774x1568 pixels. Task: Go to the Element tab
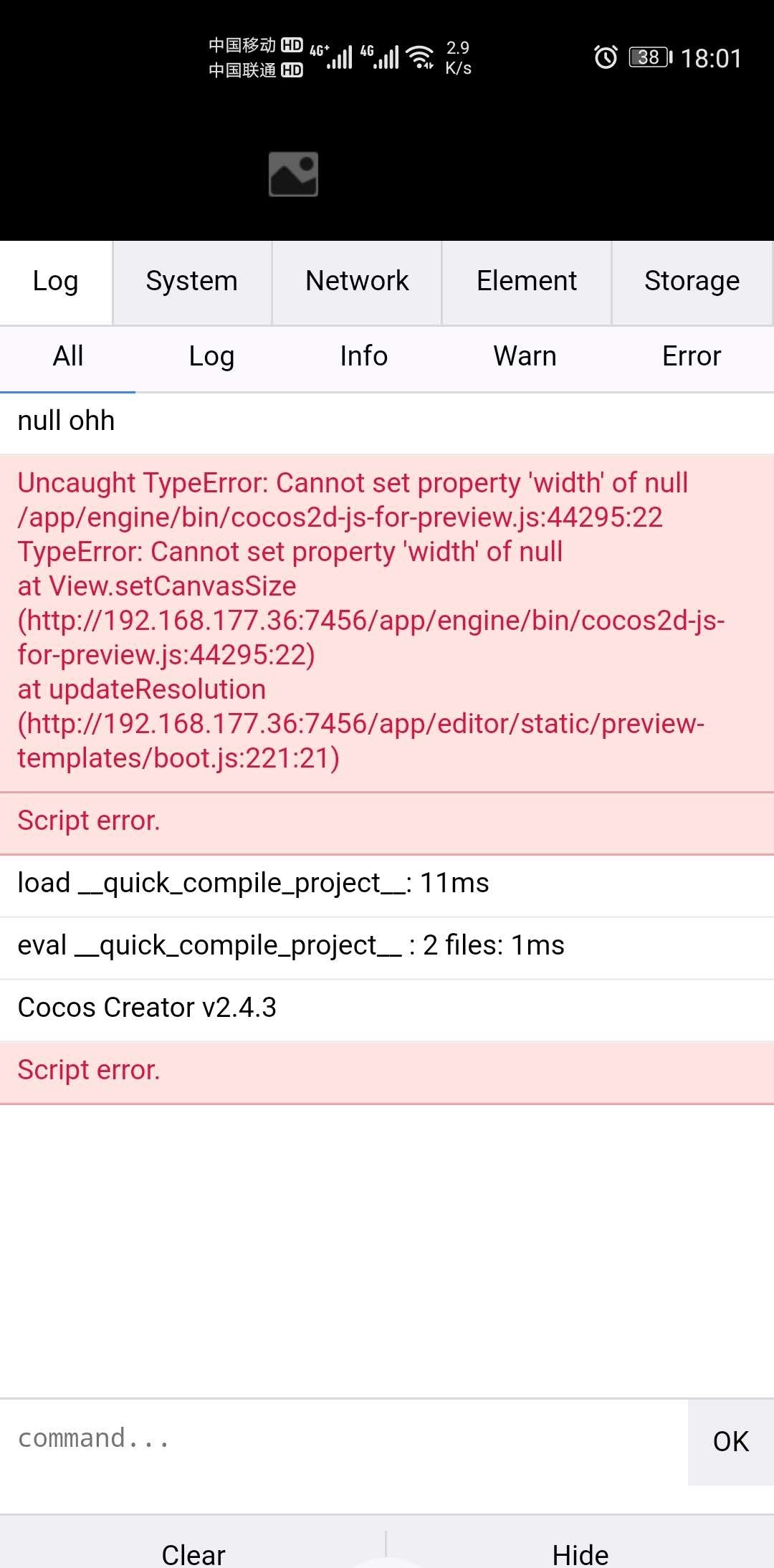pos(527,282)
